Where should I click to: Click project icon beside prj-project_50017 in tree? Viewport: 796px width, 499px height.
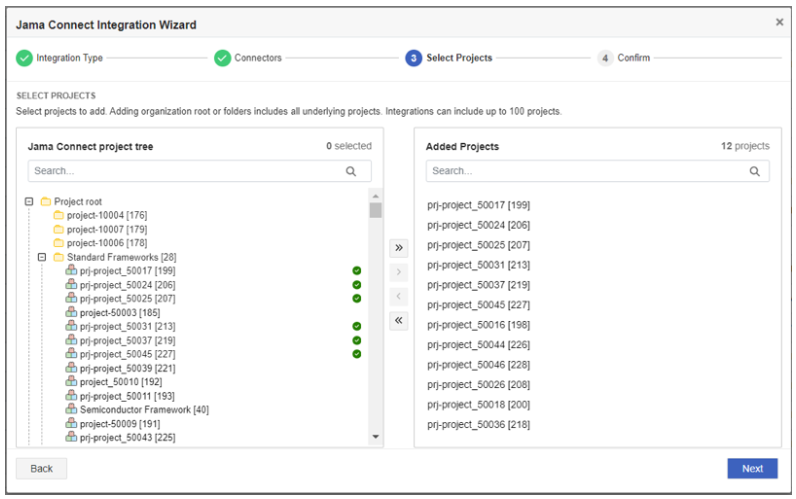(x=72, y=271)
